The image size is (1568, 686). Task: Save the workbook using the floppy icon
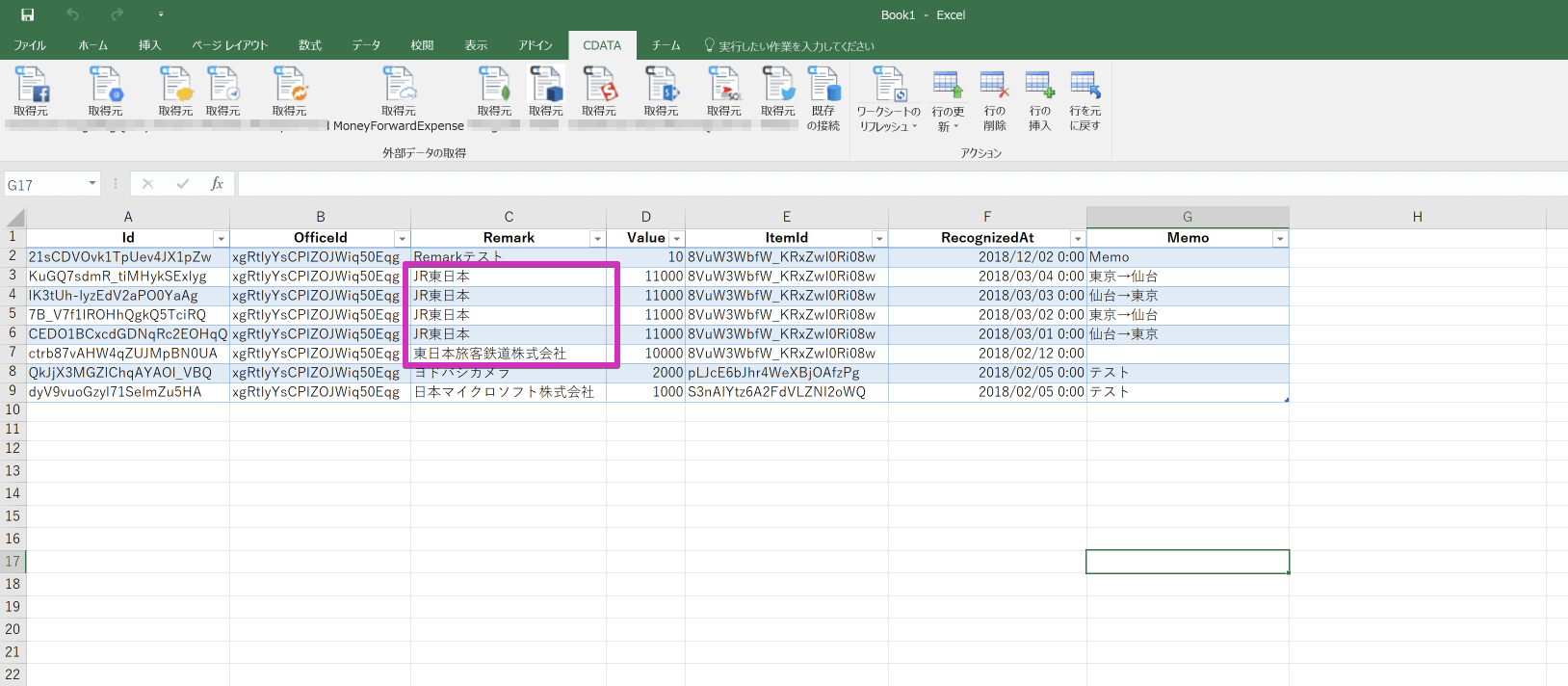pyautogui.click(x=27, y=14)
